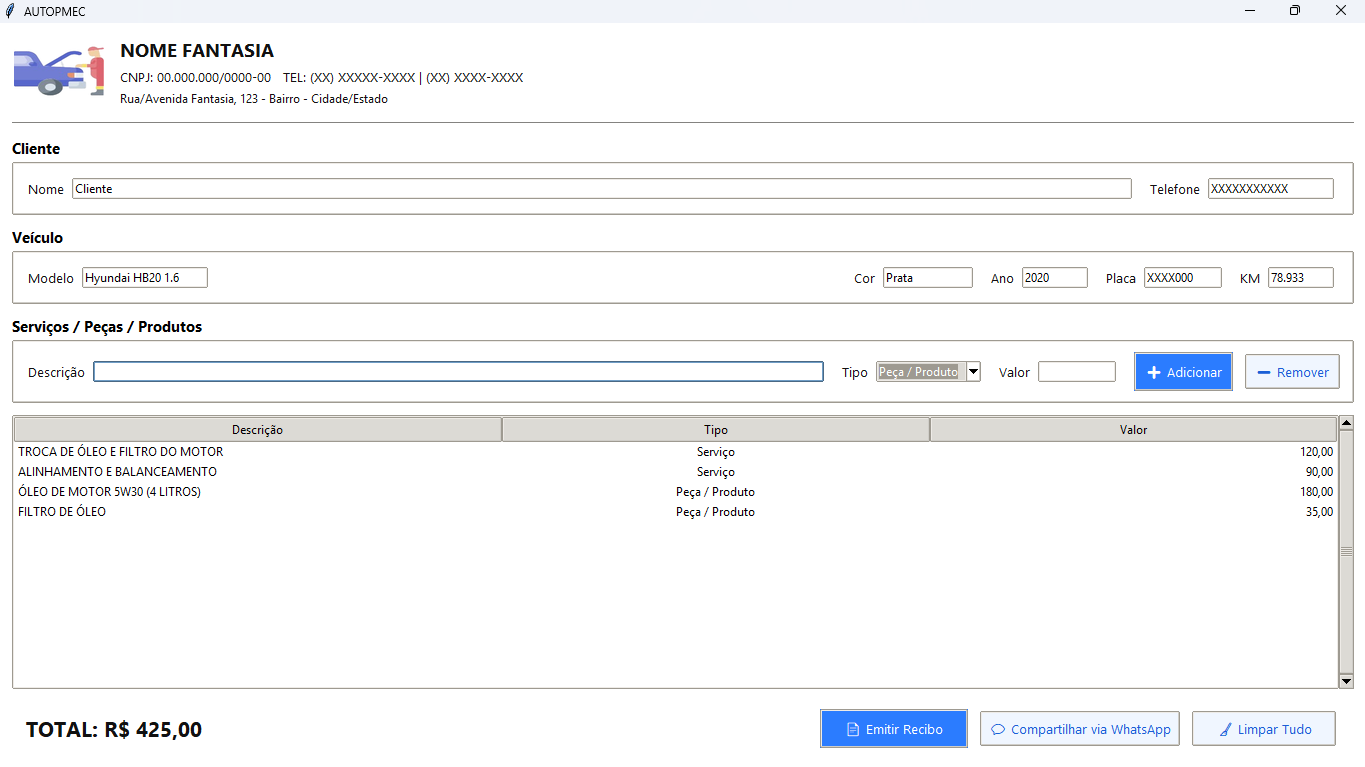Image resolution: width=1365 pixels, height=767 pixels.
Task: Click Emitir Recibo document button
Action: click(894, 729)
